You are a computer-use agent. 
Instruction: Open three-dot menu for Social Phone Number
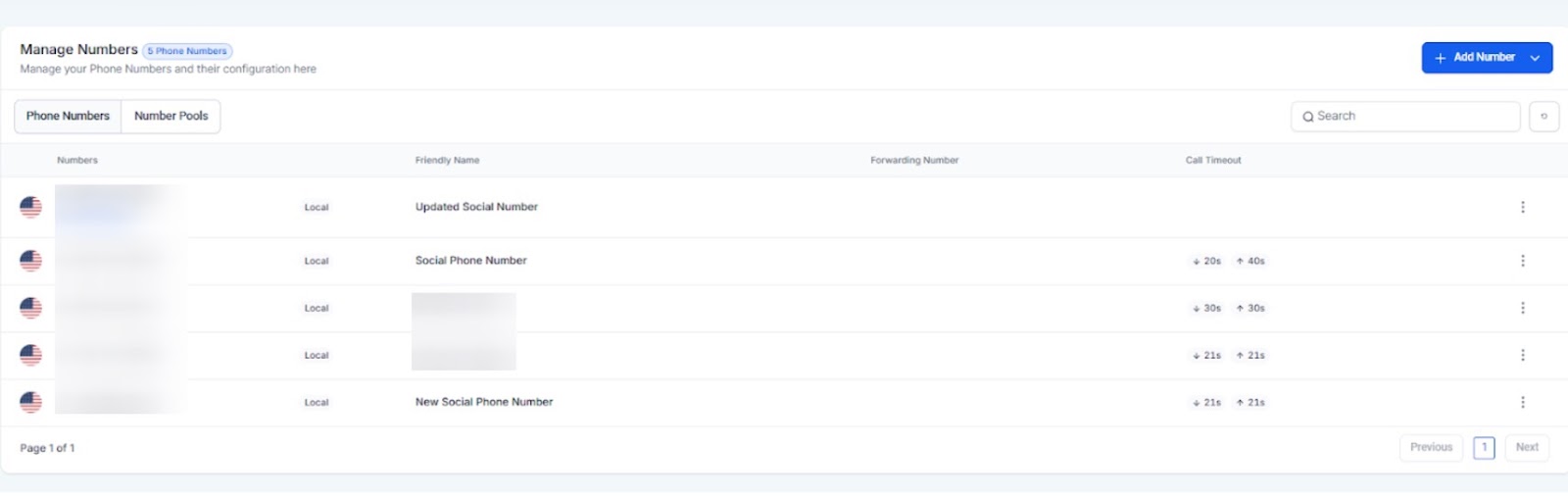pyautogui.click(x=1522, y=261)
